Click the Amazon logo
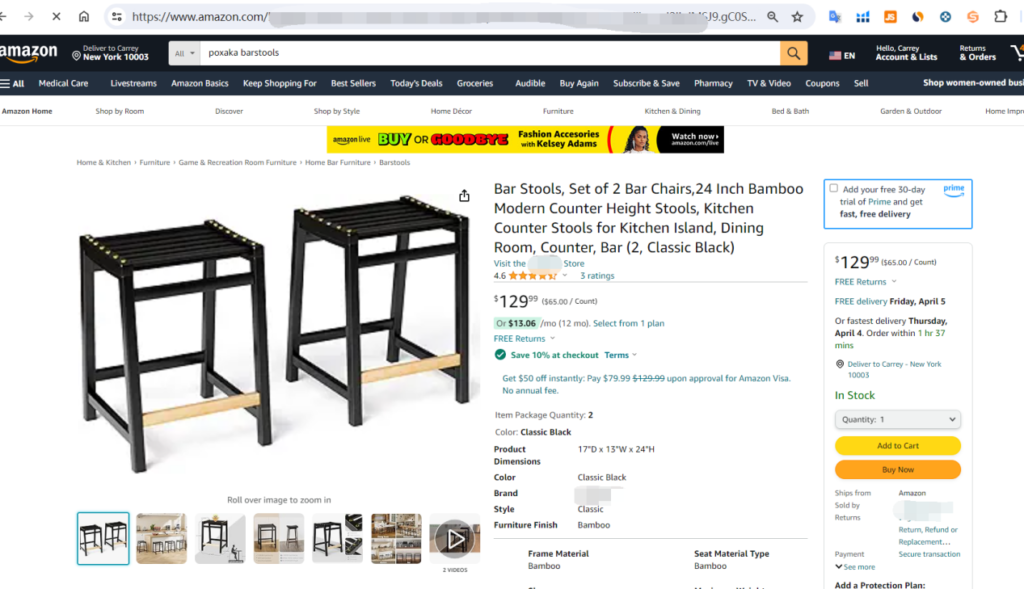The width and height of the screenshot is (1024, 589). point(29,54)
